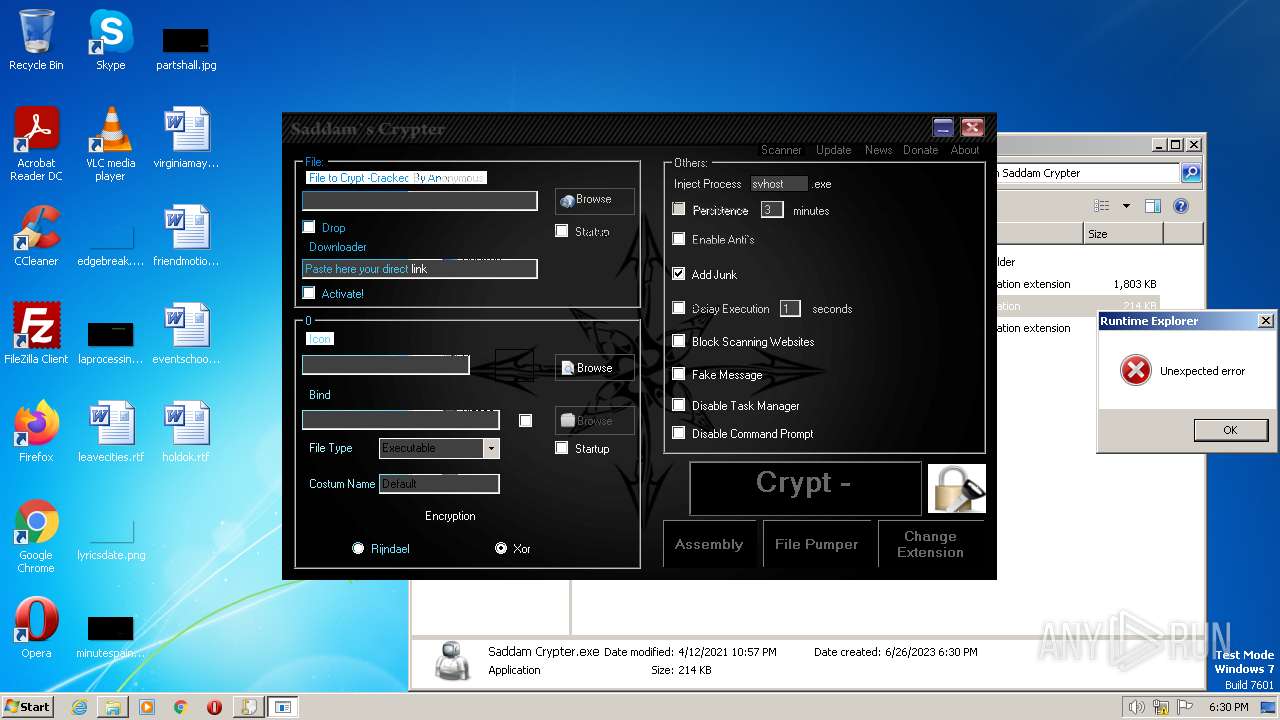Viewport: 1280px width, 720px height.
Task: Expand the Explorer view options arrow
Action: click(1126, 206)
